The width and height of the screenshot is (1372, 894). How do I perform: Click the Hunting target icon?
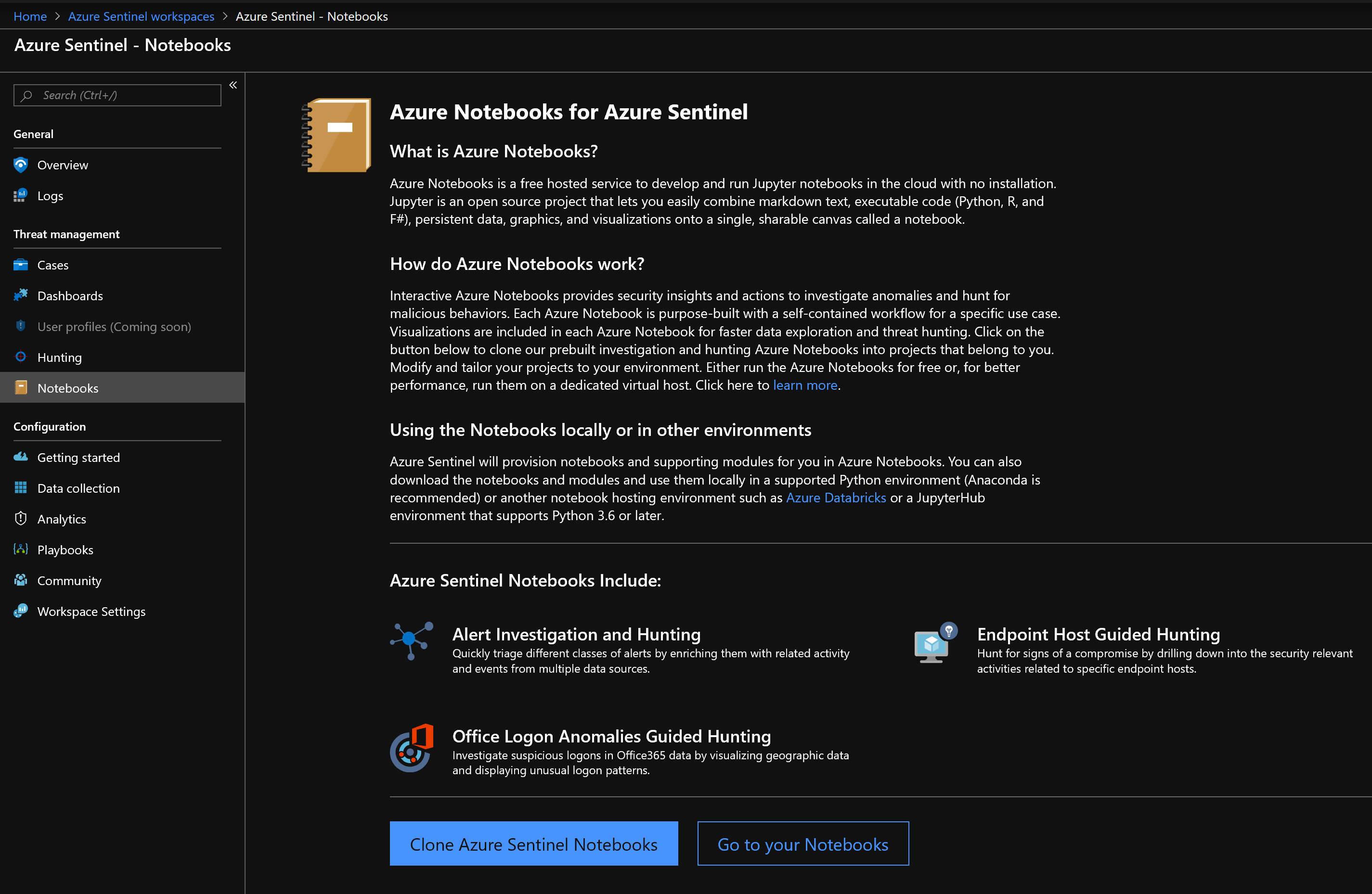coord(21,357)
